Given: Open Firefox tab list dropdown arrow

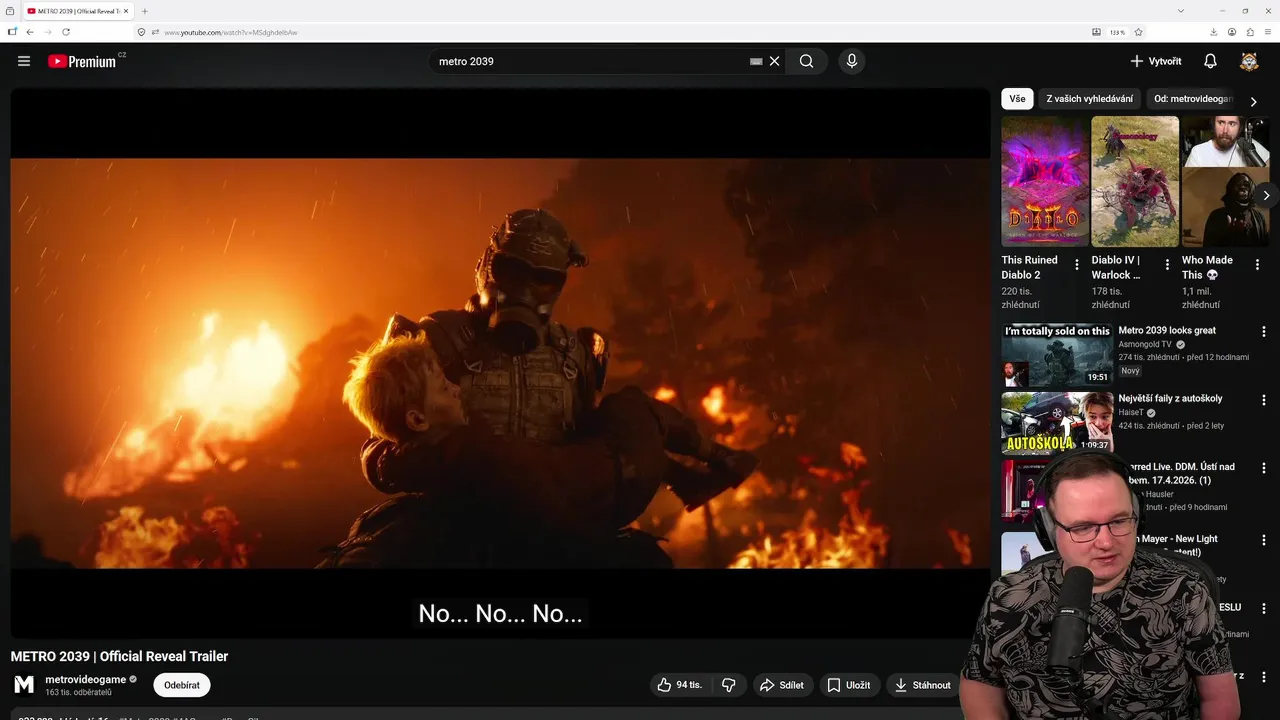Looking at the screenshot, I should 1181,11.
